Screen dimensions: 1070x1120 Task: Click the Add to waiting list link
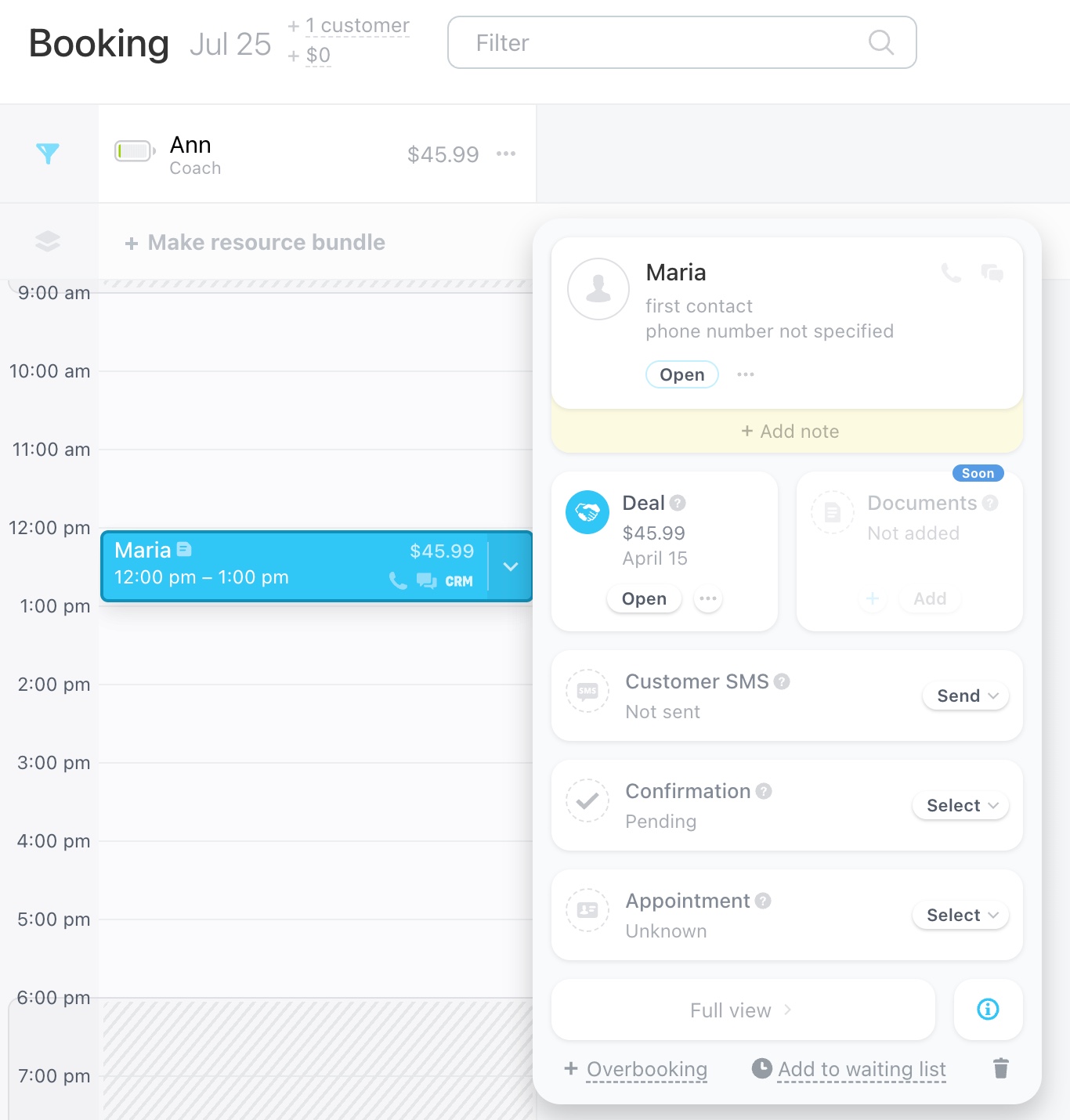tap(862, 1069)
